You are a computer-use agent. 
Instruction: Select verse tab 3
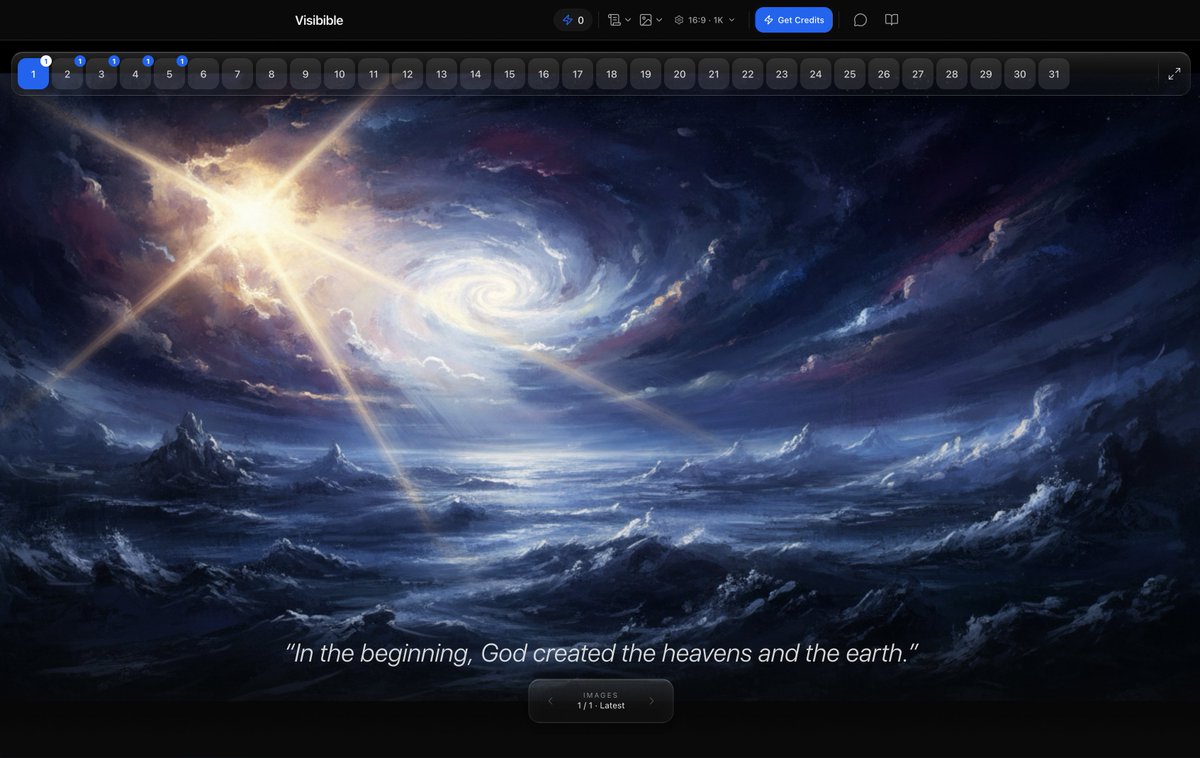101,74
